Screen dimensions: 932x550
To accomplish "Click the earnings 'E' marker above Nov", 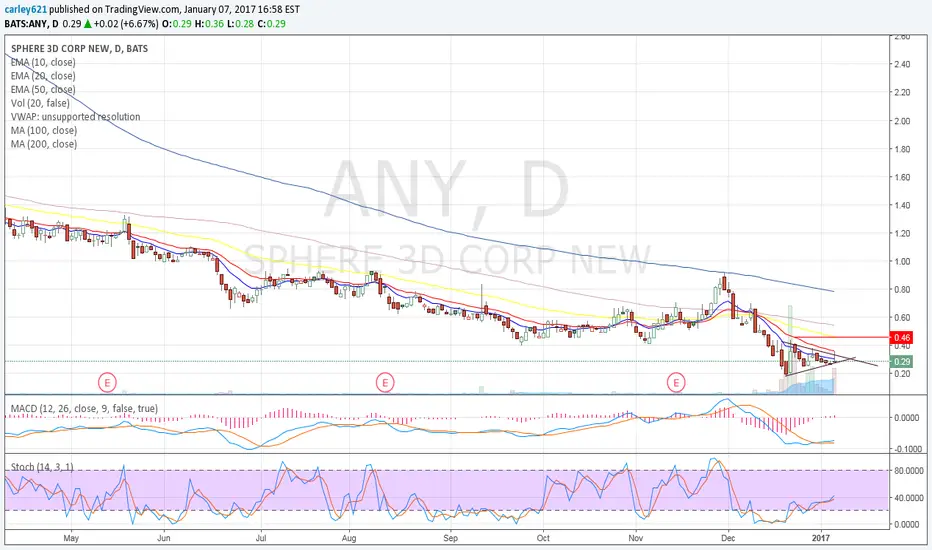I will (676, 382).
